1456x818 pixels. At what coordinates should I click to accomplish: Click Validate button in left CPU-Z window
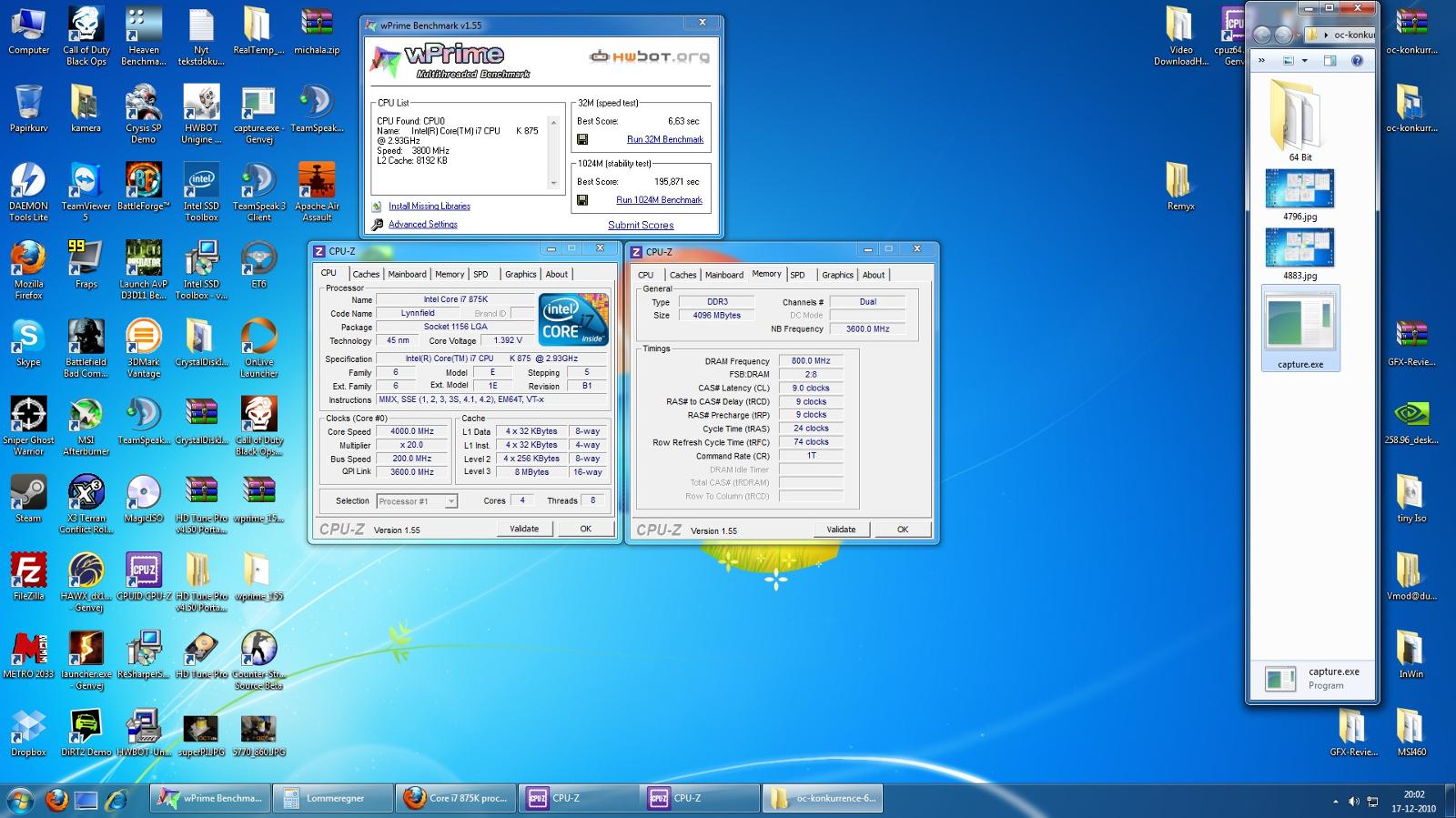point(524,529)
